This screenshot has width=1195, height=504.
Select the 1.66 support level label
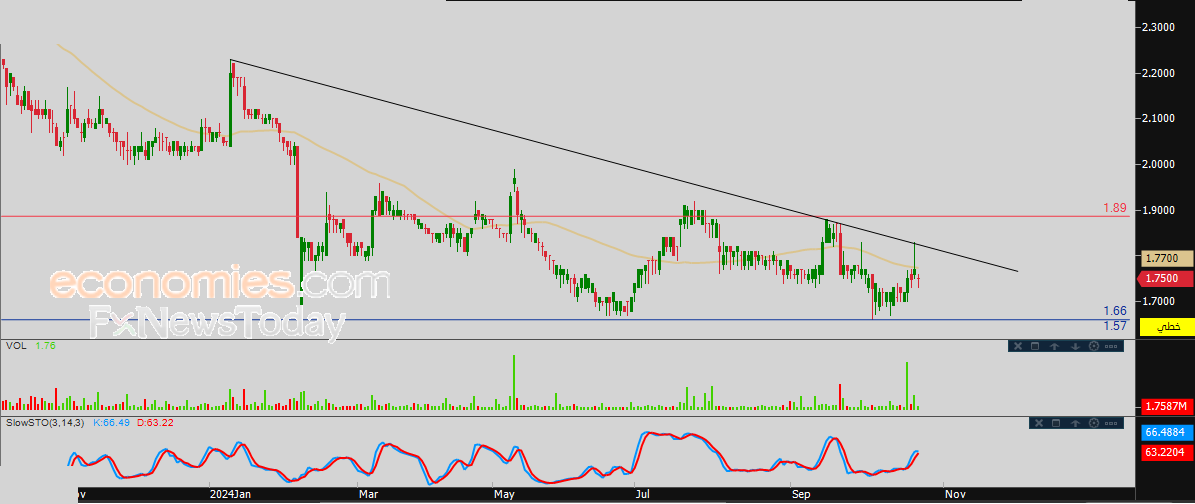point(1115,310)
